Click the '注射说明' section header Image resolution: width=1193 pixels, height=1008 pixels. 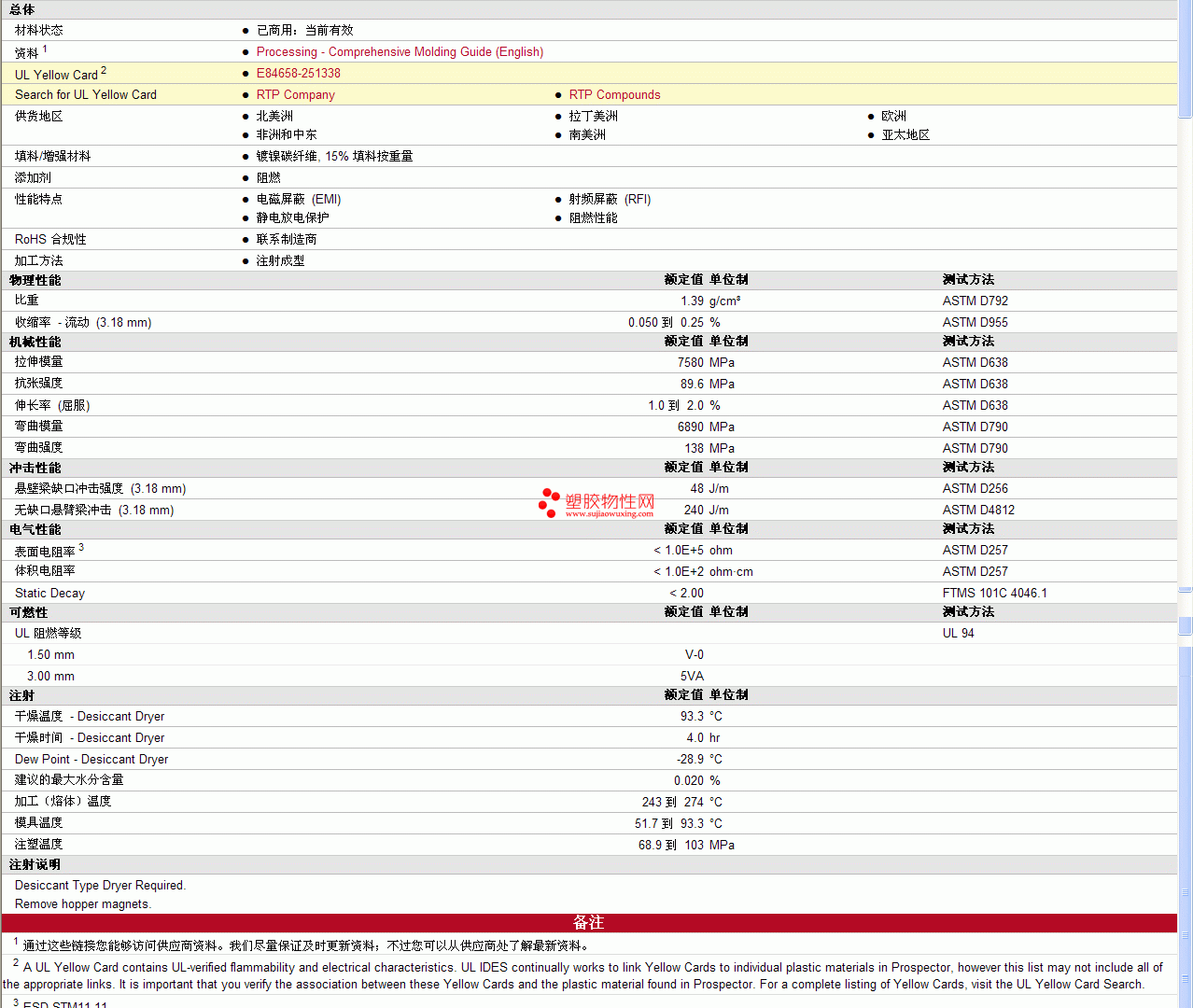coord(35,864)
